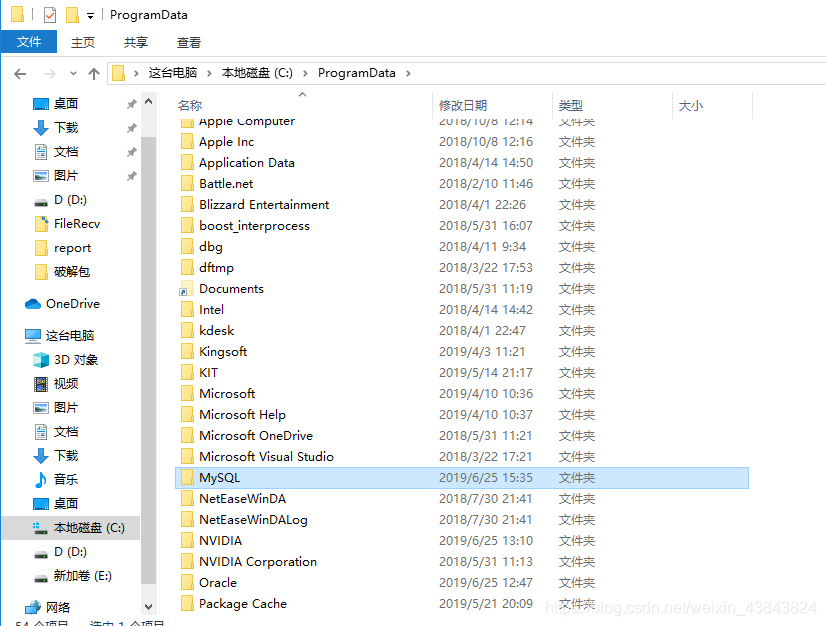
Task: Click ProgramData breadcrumb in the address bar
Action: (x=357, y=73)
